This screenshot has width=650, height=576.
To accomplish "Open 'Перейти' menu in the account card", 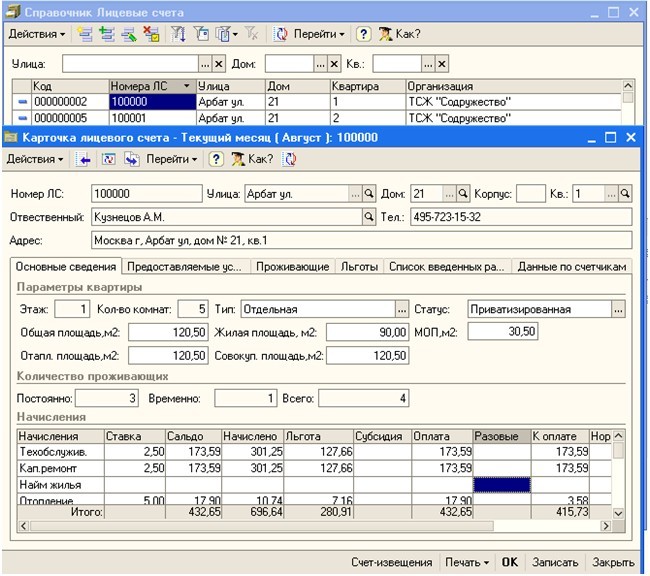I will 171,159.
